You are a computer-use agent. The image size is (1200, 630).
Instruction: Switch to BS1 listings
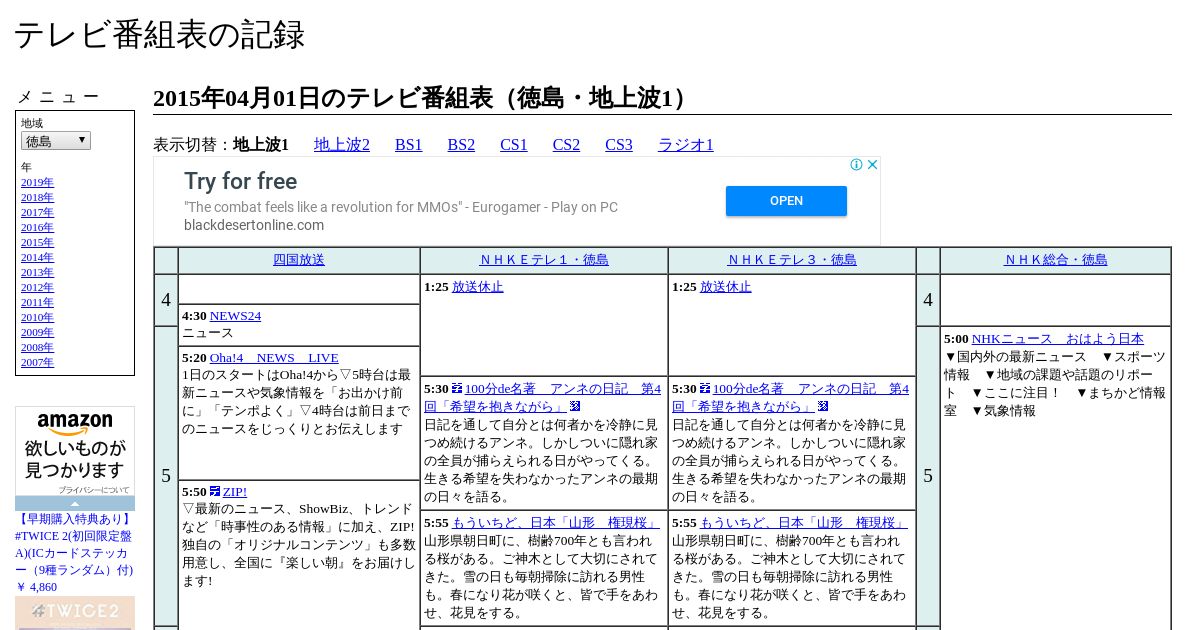coord(409,145)
